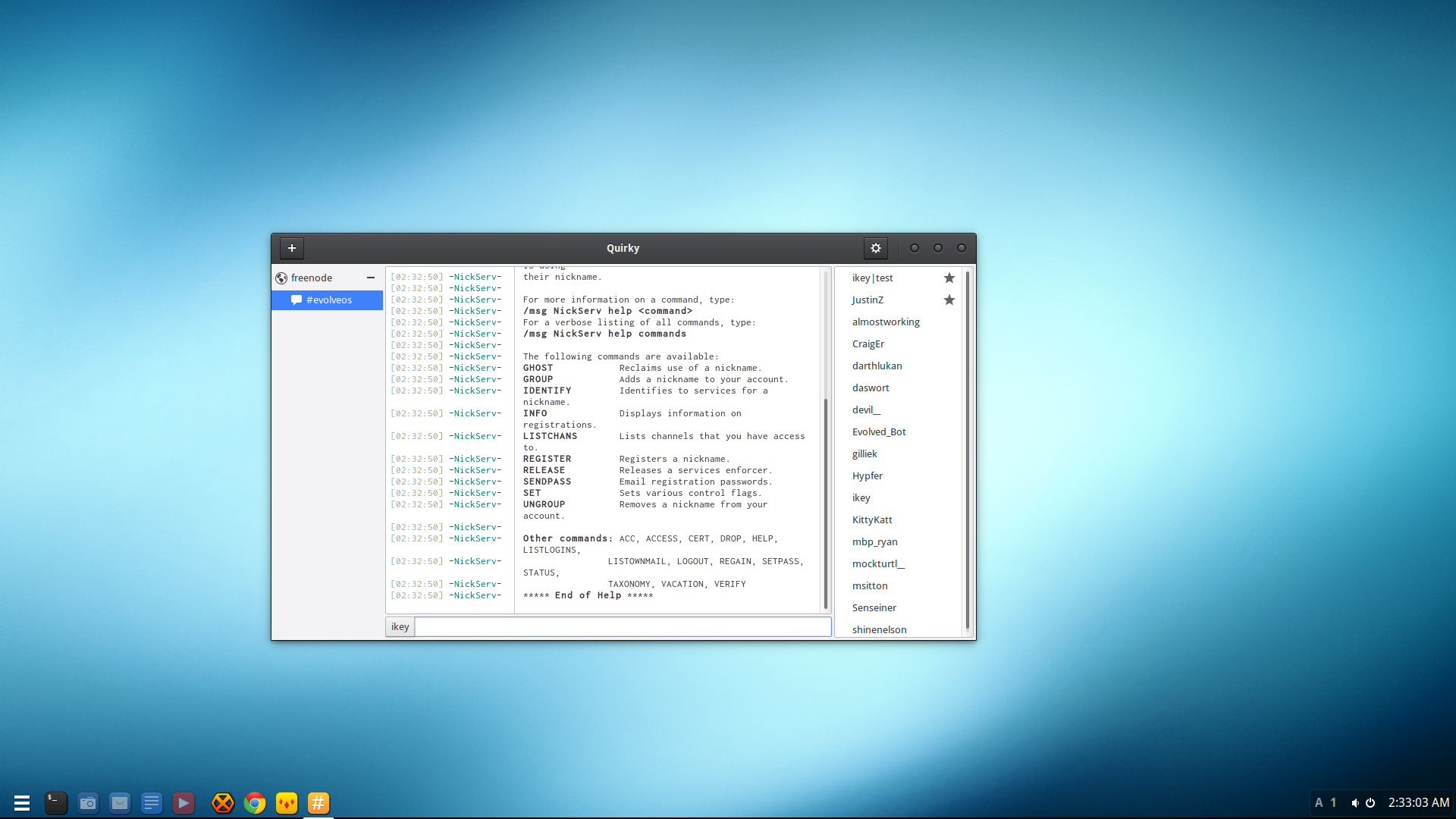Click the user list scrollbar
The image size is (1456, 819).
point(967,450)
